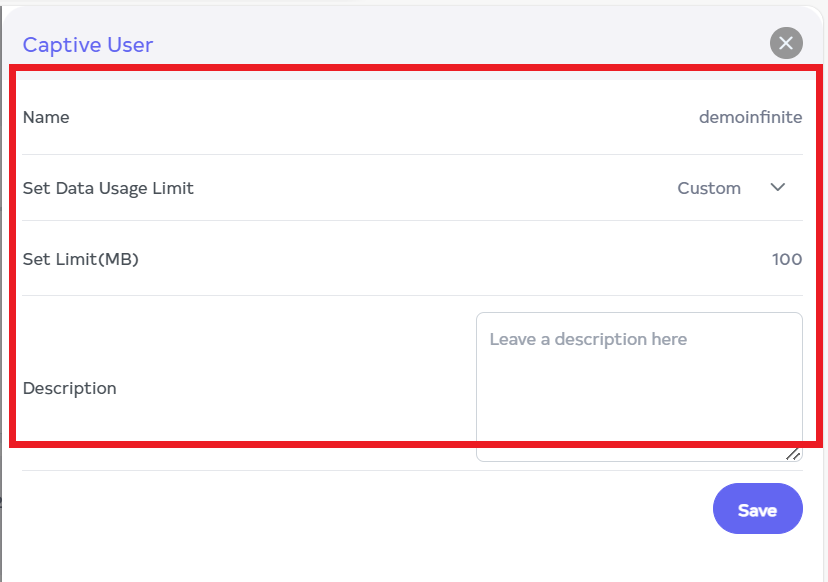This screenshot has height=582, width=828.
Task: Click the empty middle of the data usage row
Action: pos(430,188)
